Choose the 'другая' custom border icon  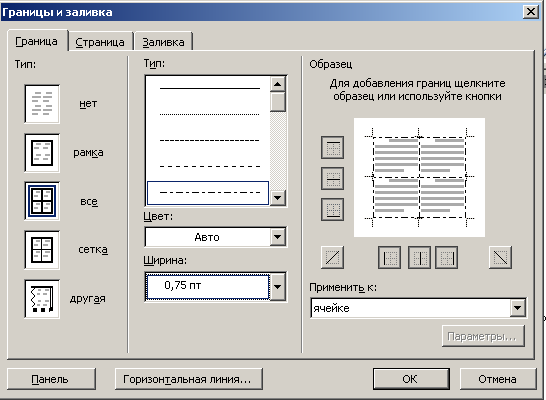point(42,299)
